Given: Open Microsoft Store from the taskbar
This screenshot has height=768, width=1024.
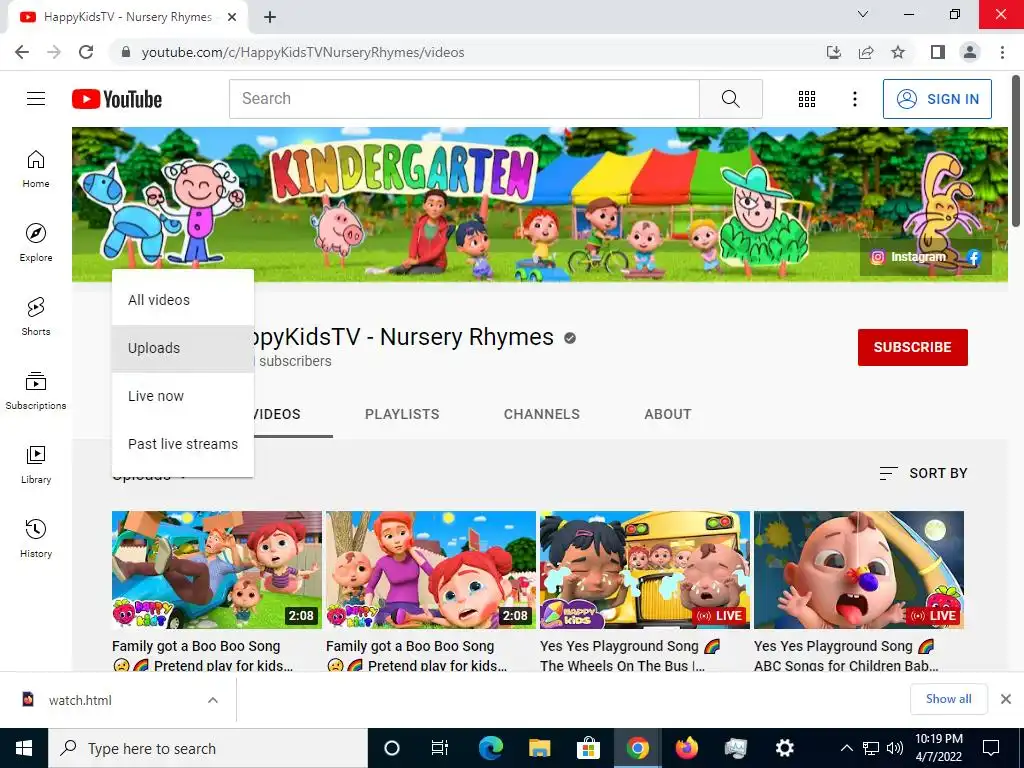Looking at the screenshot, I should pos(588,748).
